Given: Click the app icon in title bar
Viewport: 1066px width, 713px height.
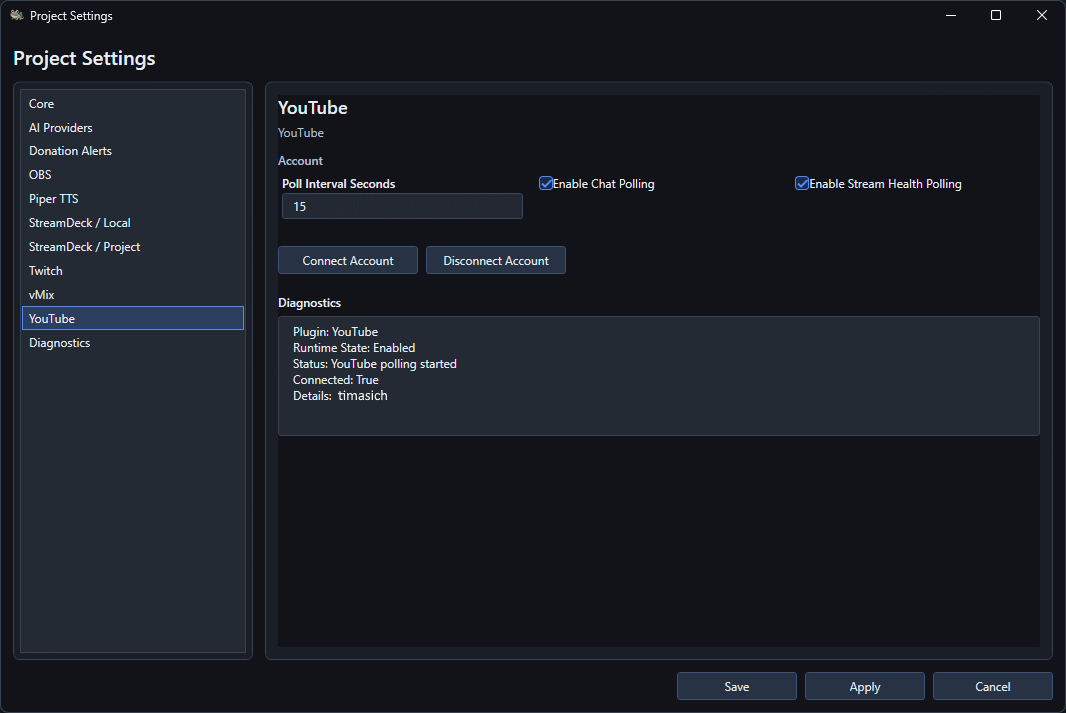Looking at the screenshot, I should (x=17, y=15).
